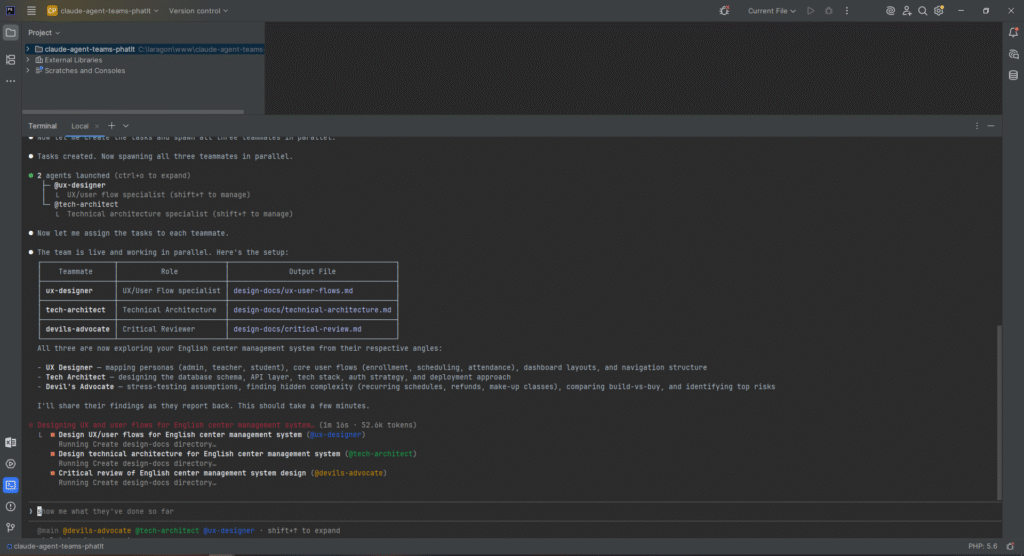Toggle the Project tool window folder button
This screenshot has height=556, width=1024.
click(11, 33)
